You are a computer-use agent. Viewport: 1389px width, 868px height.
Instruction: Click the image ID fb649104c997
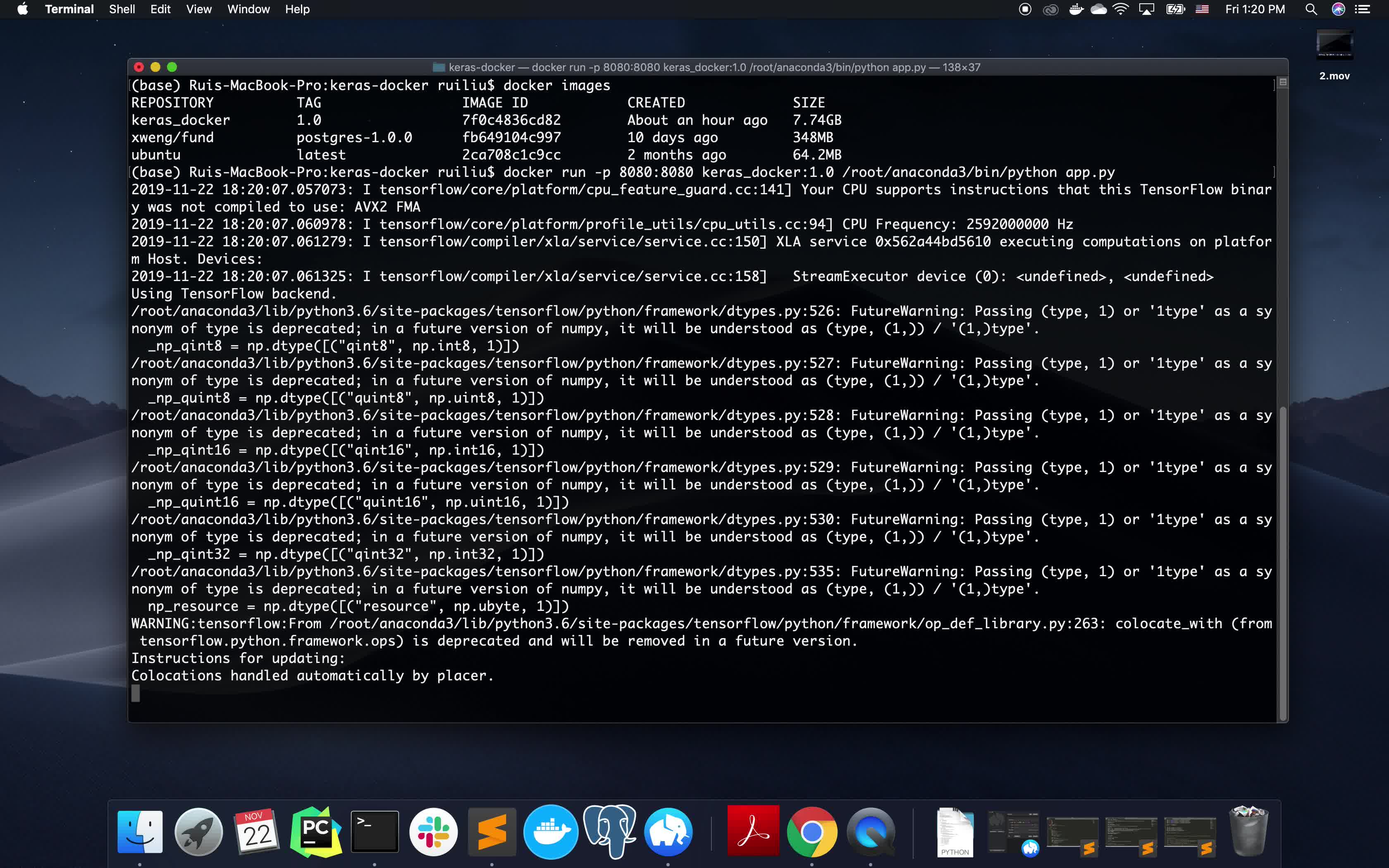click(511, 137)
